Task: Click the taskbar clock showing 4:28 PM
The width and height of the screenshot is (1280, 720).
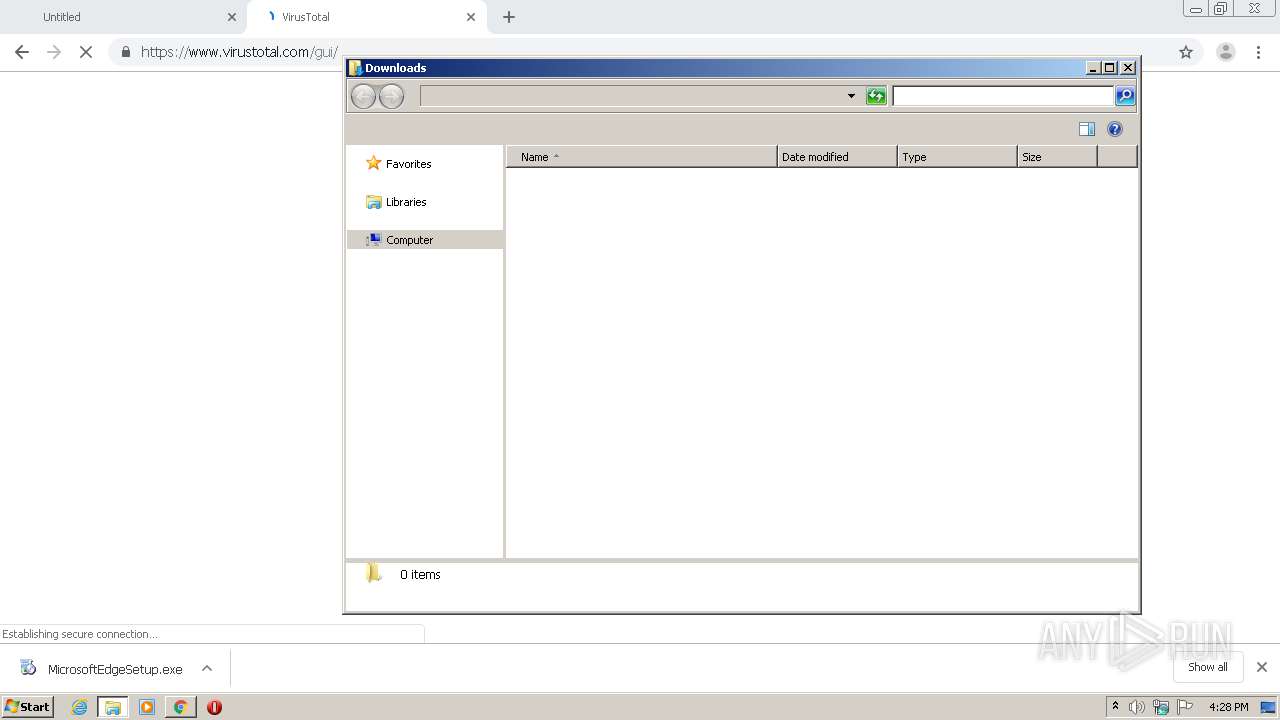Action: click(1228, 707)
